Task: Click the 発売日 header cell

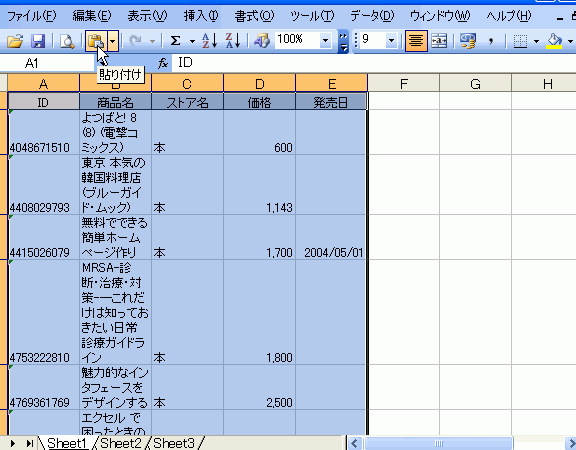Action: 331,102
